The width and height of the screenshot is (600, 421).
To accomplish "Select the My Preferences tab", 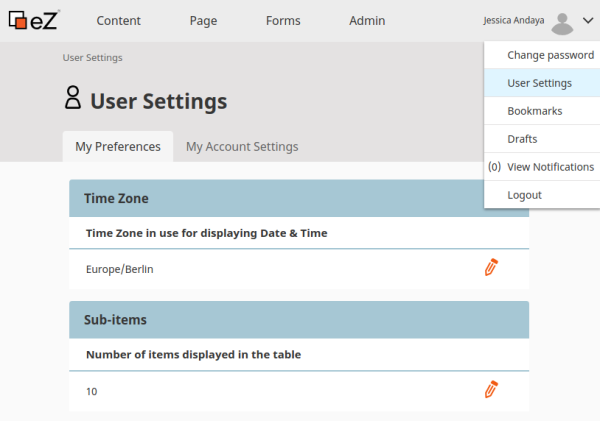I will click(x=118, y=146).
